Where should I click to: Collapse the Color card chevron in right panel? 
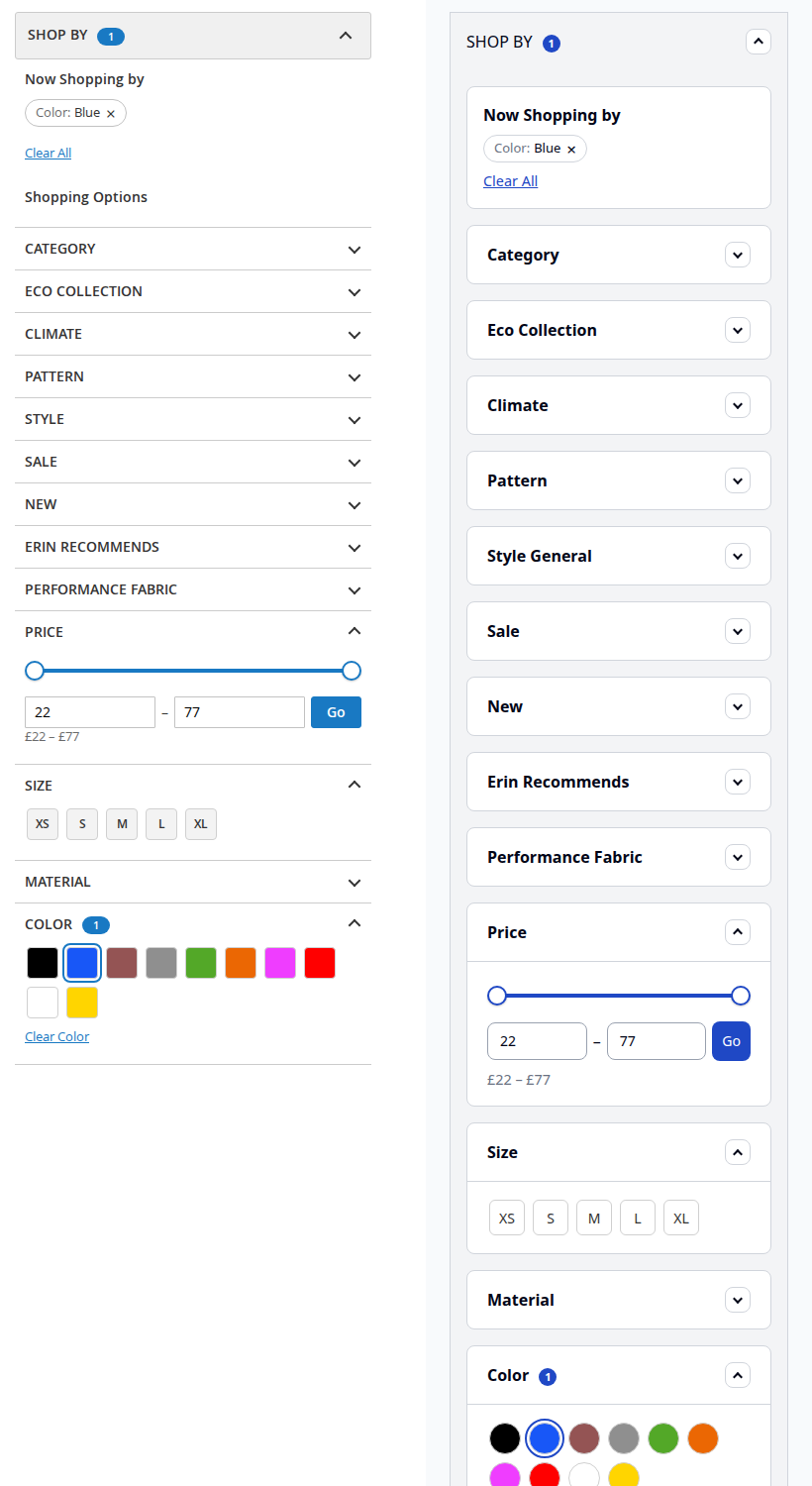pos(738,1375)
